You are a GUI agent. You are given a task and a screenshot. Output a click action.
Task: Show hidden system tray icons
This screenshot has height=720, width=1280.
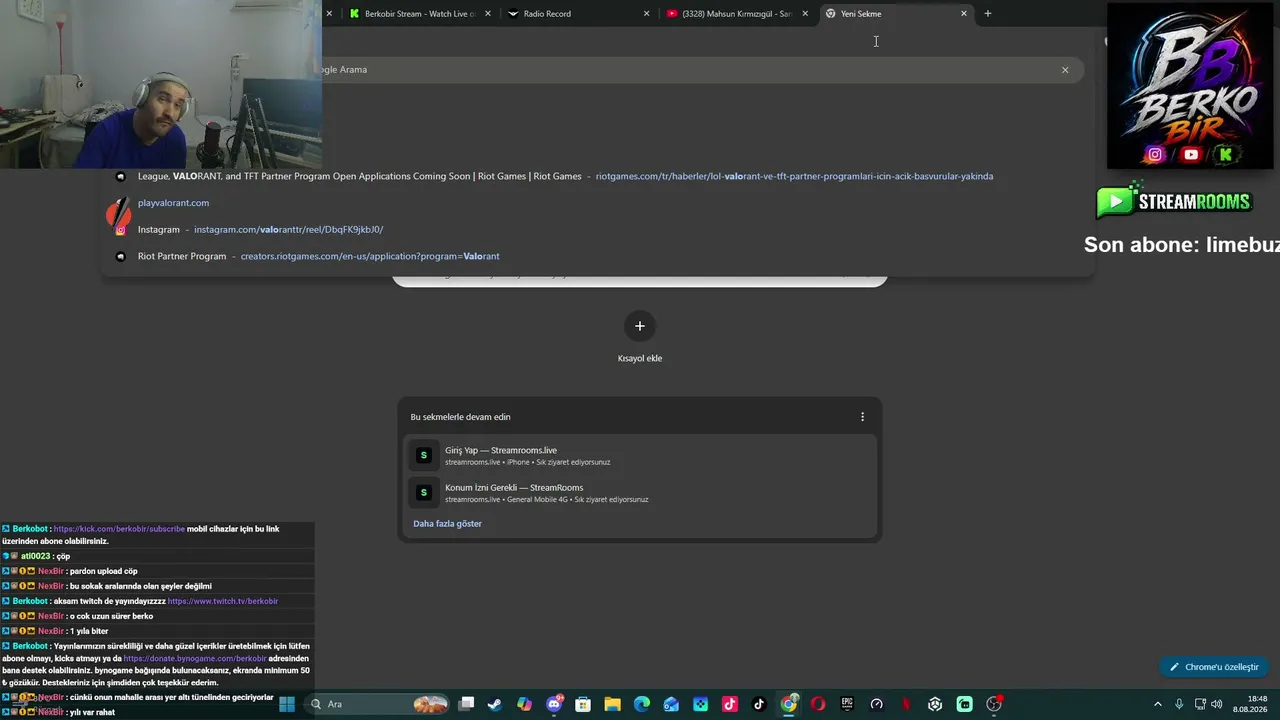click(1158, 704)
